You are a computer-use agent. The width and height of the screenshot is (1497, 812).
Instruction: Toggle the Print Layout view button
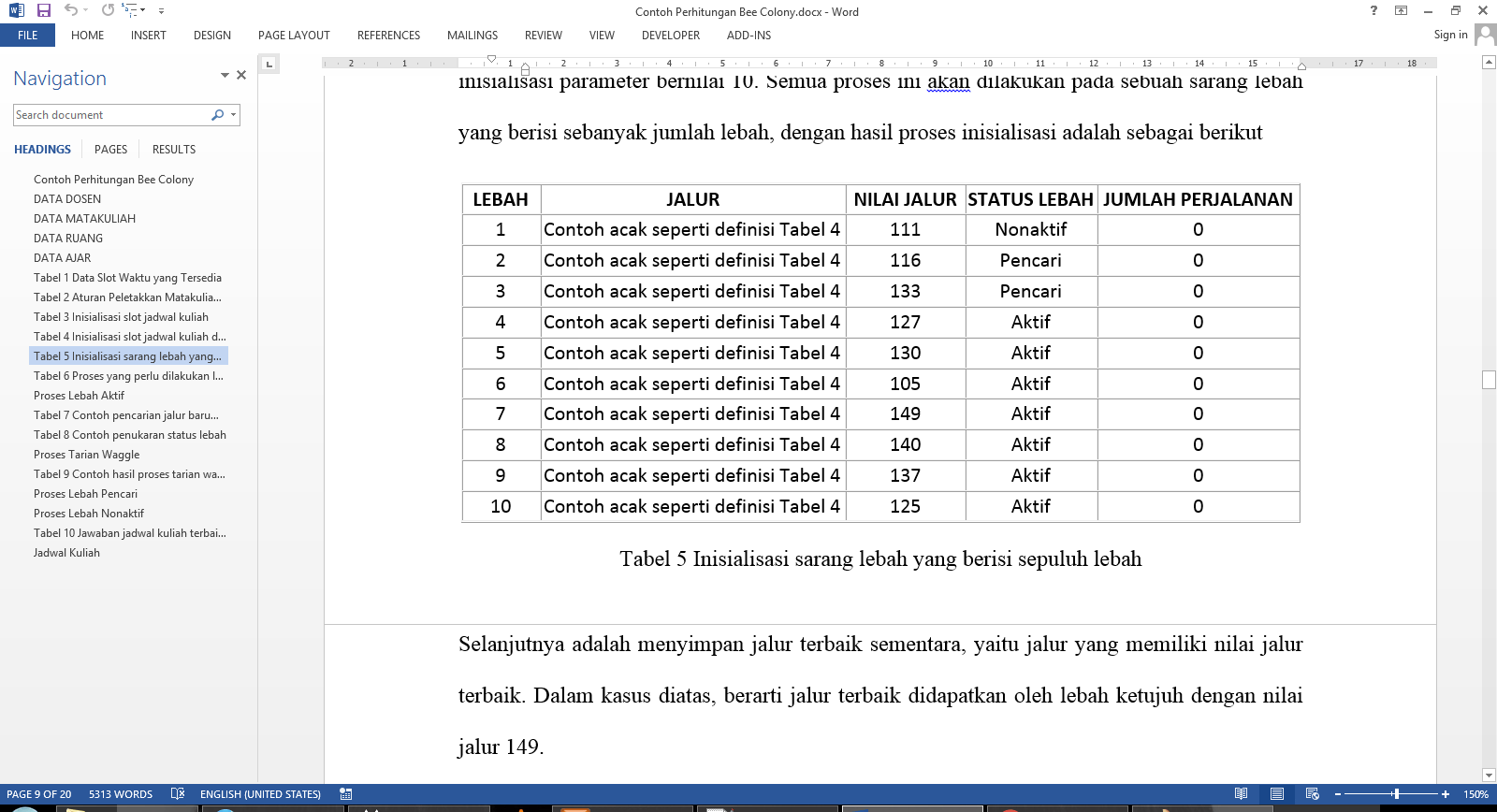[x=1276, y=794]
